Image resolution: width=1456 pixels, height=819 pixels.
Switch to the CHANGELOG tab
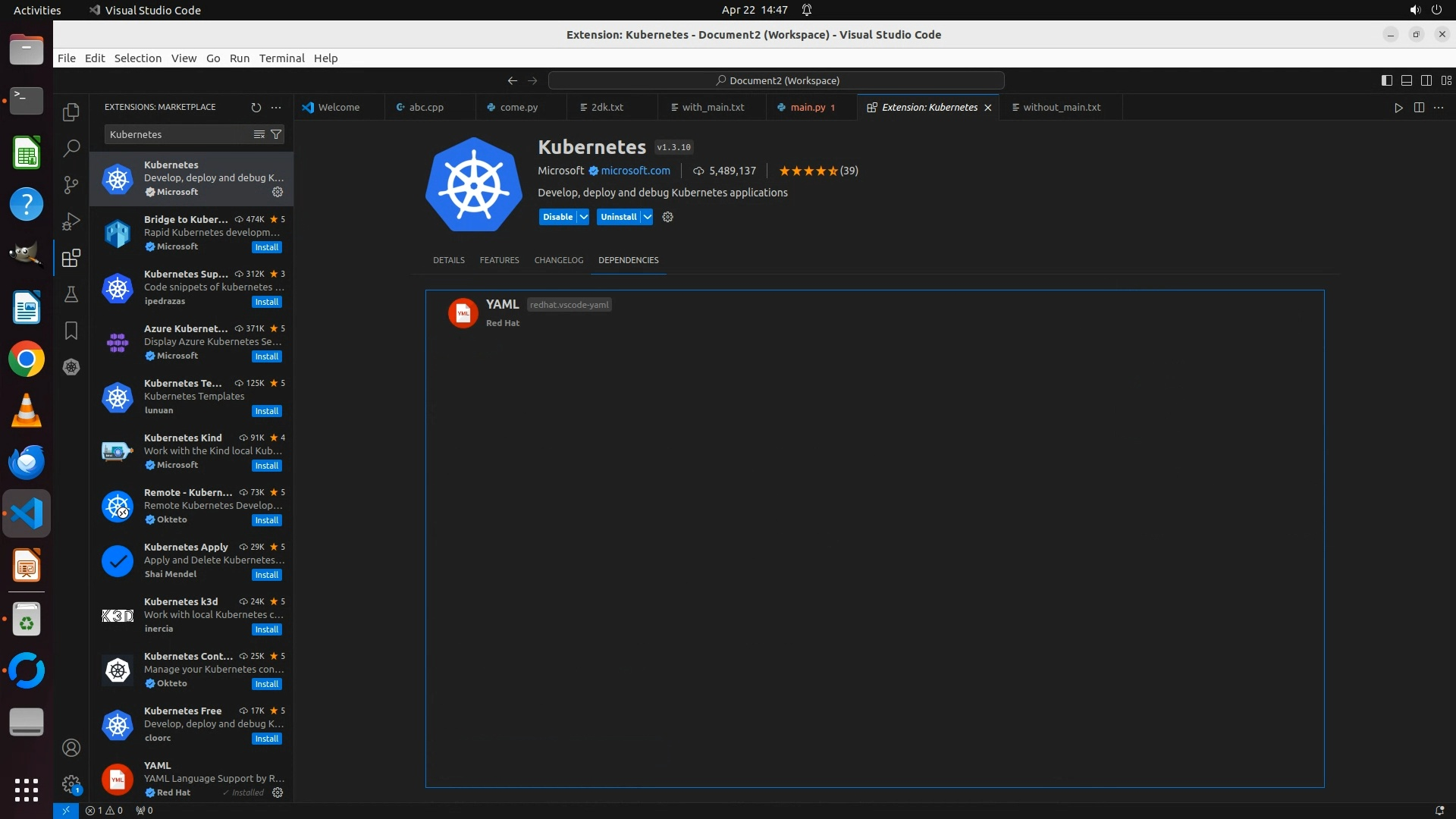pos(559,260)
